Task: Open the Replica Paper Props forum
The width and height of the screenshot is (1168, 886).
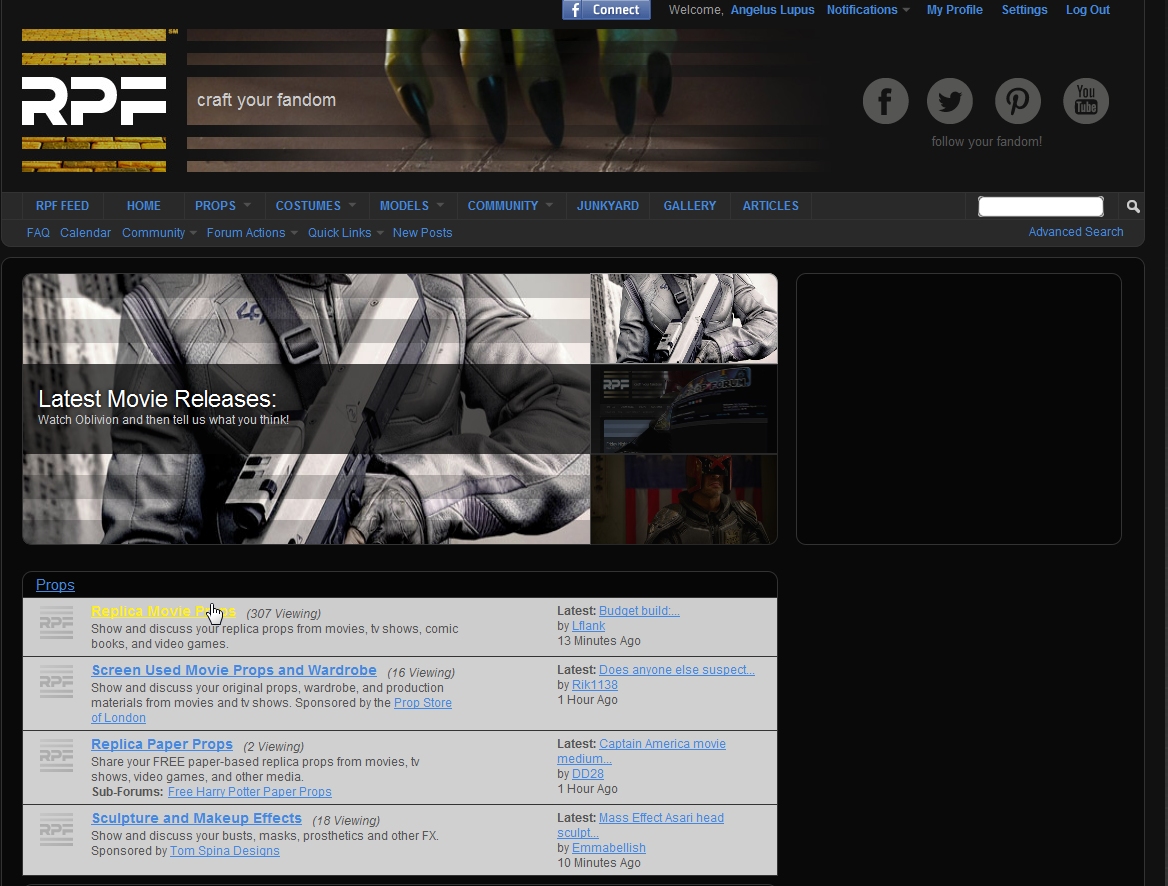Action: pos(162,744)
